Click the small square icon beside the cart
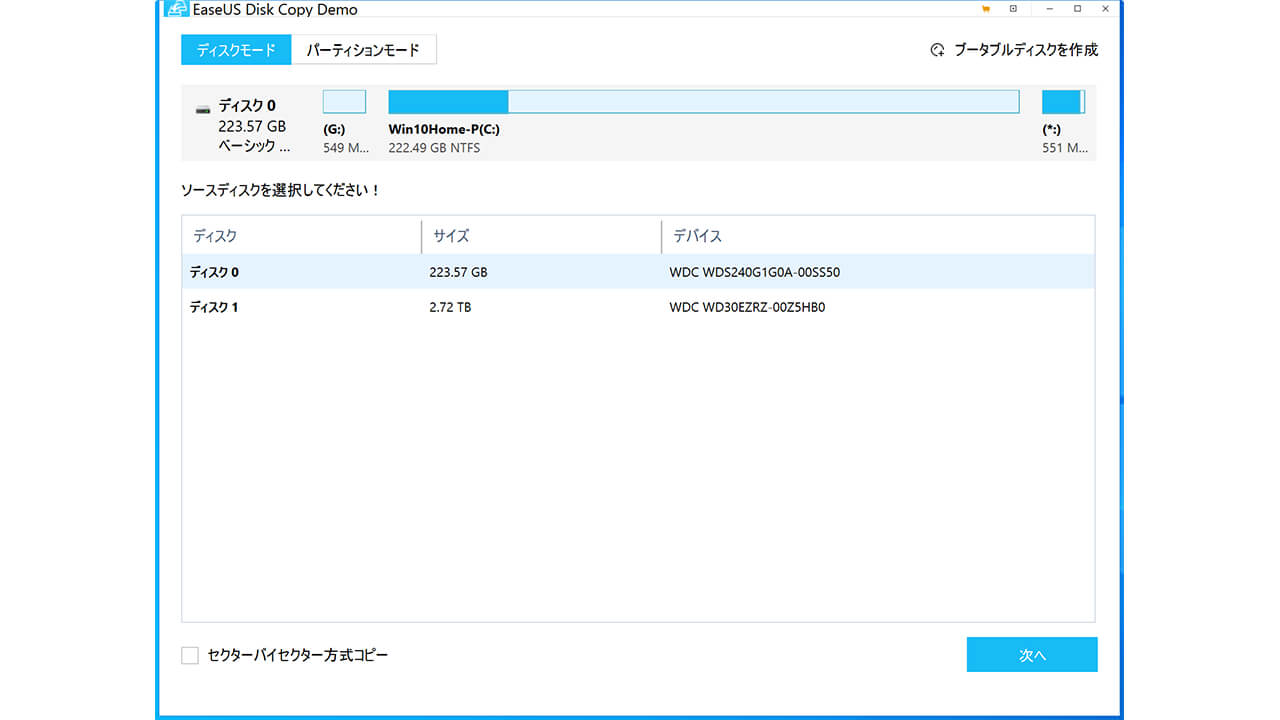This screenshot has height=720, width=1280. [x=1013, y=8]
